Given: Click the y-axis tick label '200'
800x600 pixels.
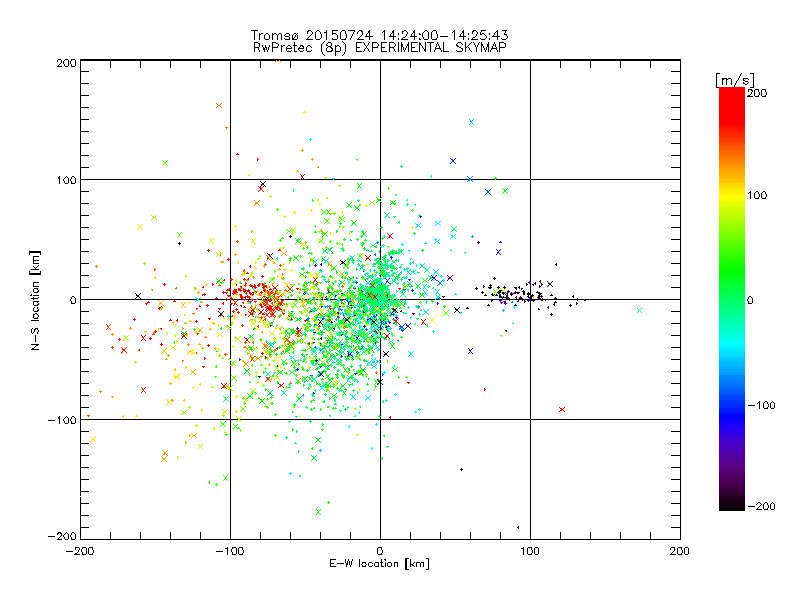Looking at the screenshot, I should [66, 63].
